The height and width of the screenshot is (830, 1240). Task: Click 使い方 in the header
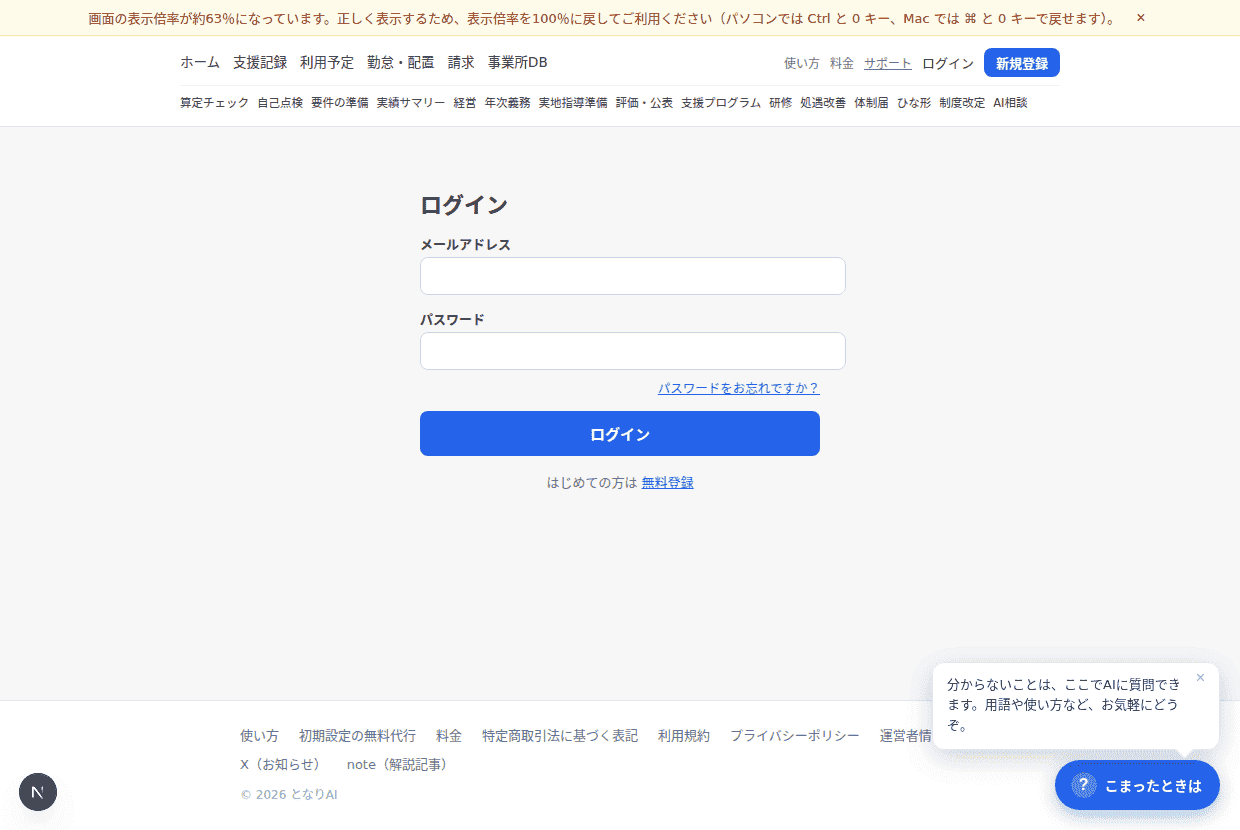[802, 63]
